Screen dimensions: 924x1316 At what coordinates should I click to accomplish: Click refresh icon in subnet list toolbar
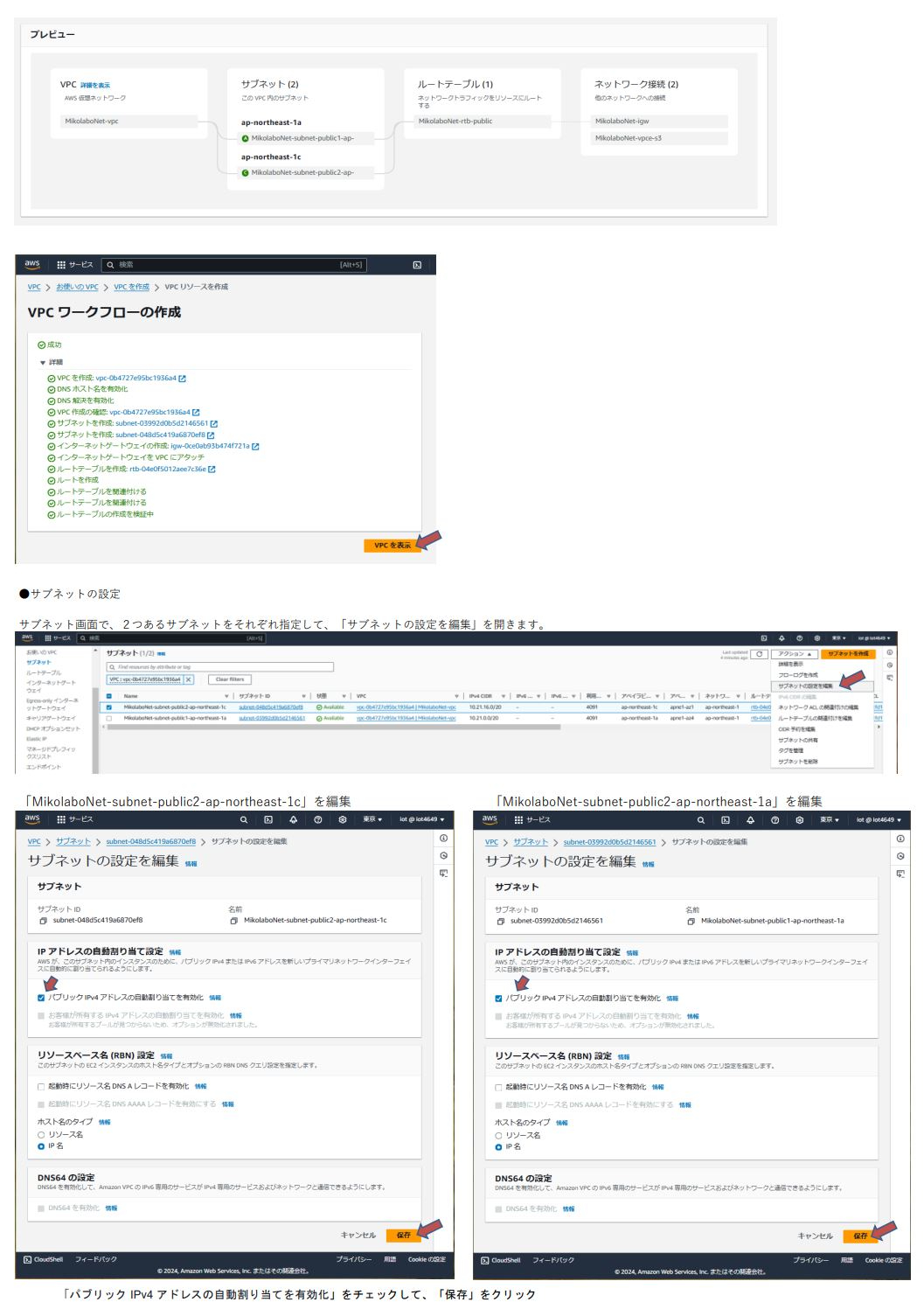pos(760,654)
